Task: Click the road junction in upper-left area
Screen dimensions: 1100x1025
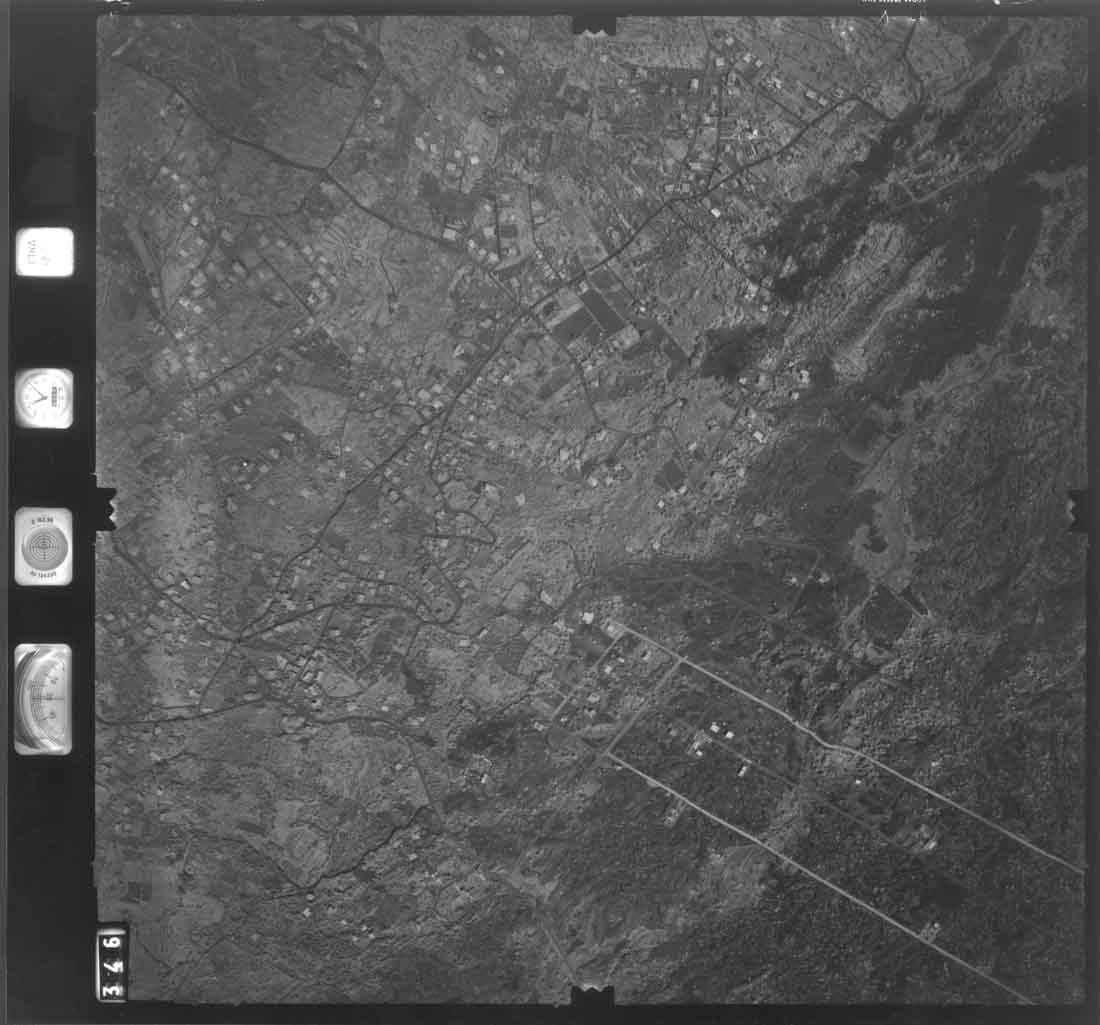Action: coord(325,172)
